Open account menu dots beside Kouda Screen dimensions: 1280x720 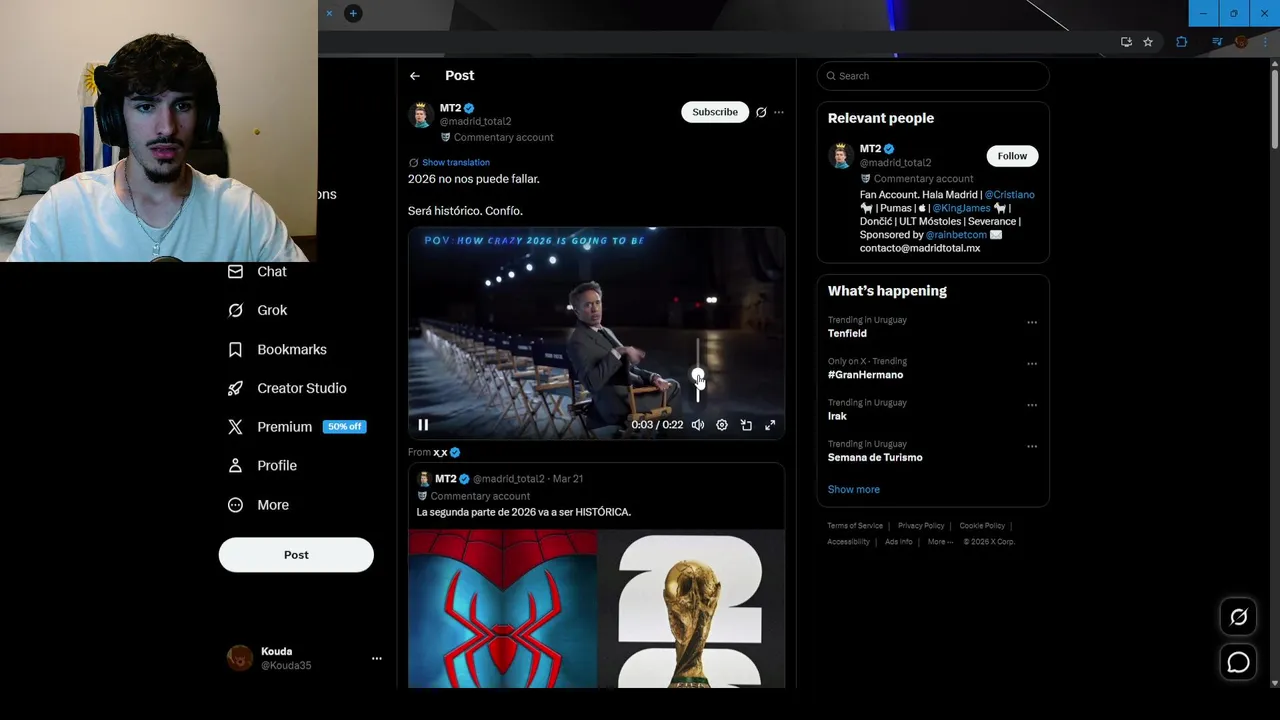[377, 659]
